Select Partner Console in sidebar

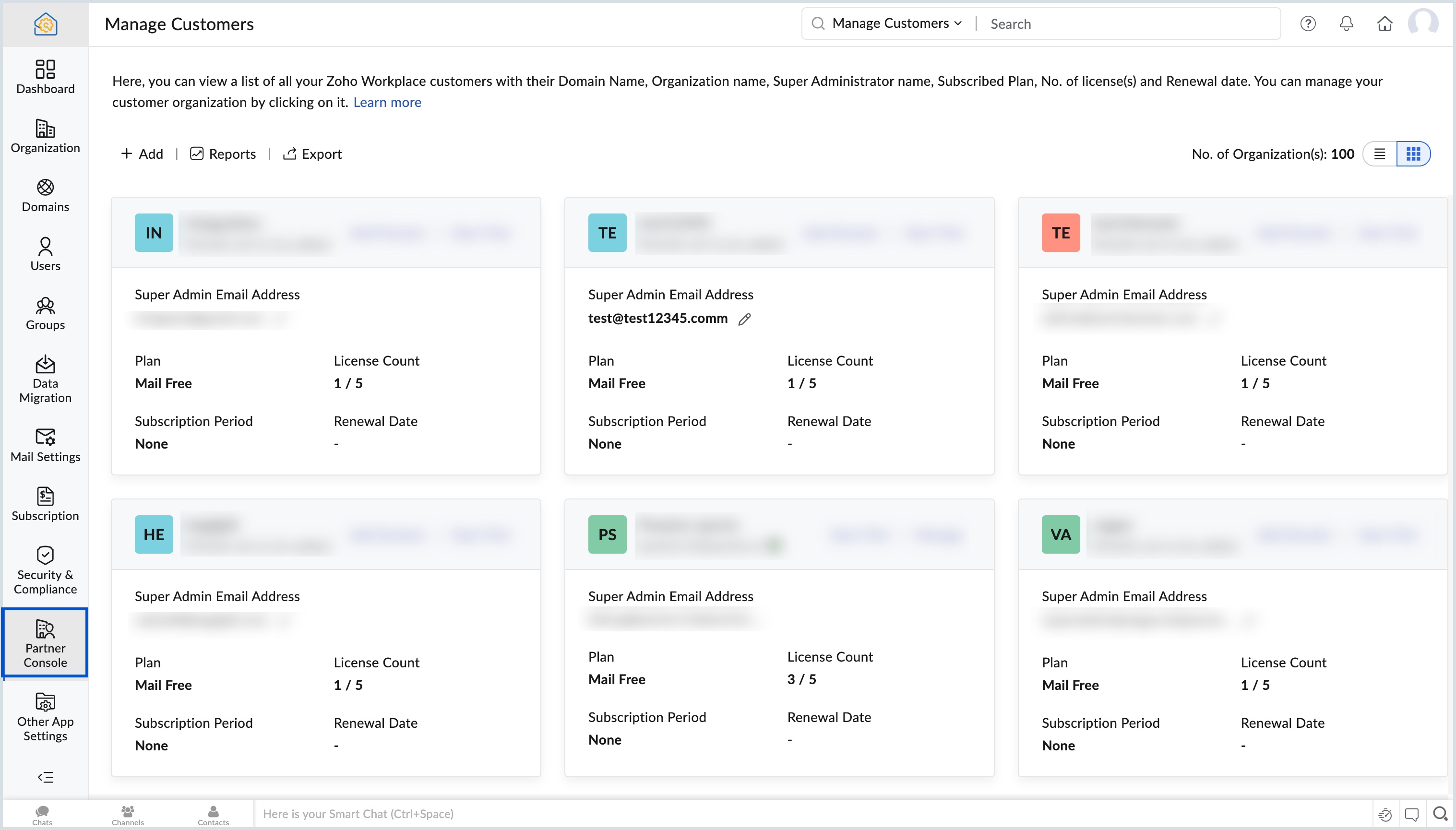point(45,643)
